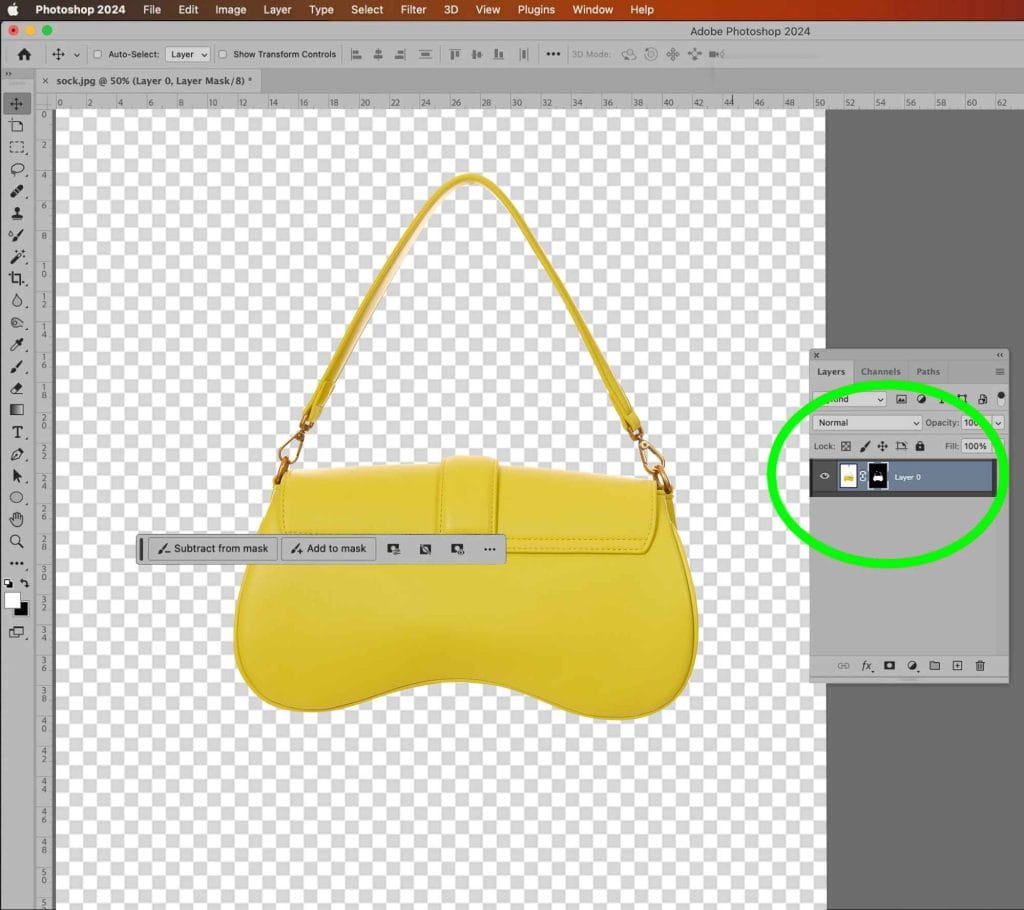Select the Clone Stamp tool
The image size is (1024, 910).
click(15, 214)
